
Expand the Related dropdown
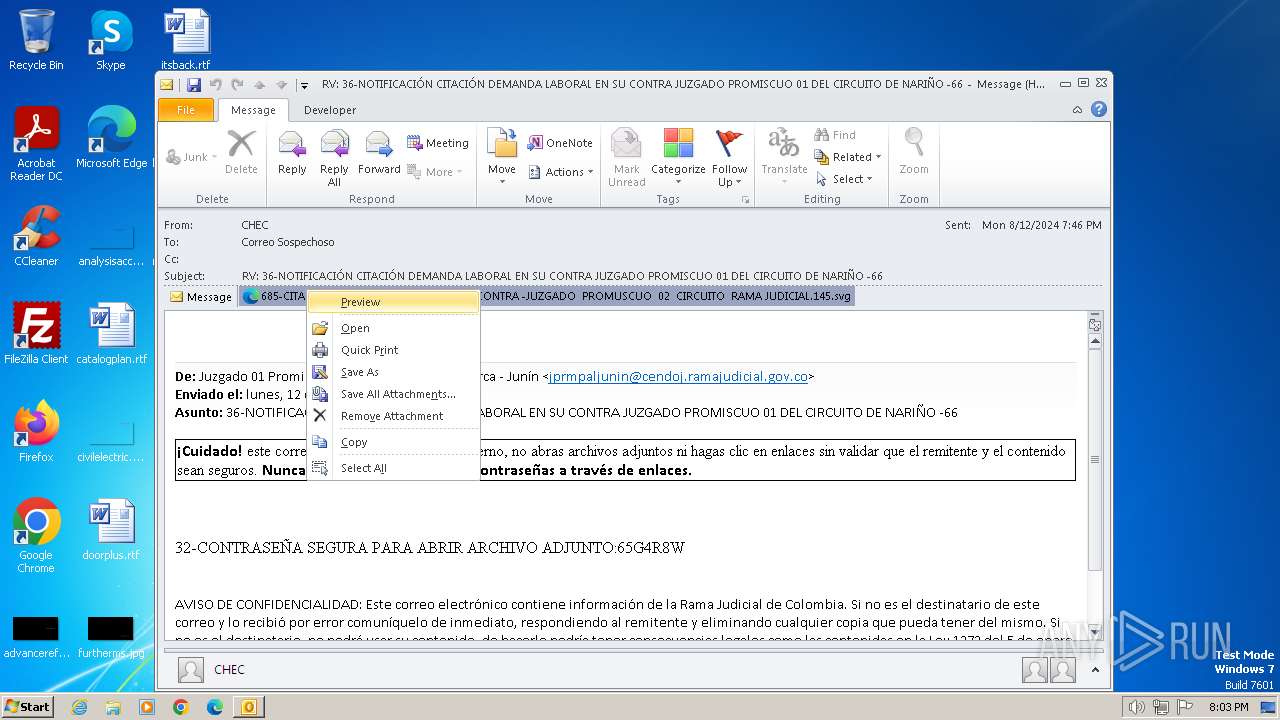click(x=849, y=157)
